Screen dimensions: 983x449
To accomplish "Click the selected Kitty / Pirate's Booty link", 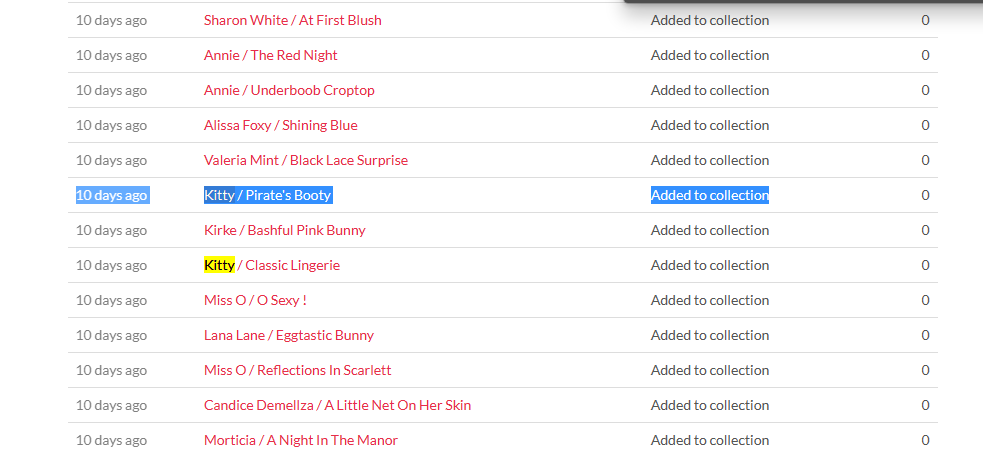I will [x=267, y=195].
